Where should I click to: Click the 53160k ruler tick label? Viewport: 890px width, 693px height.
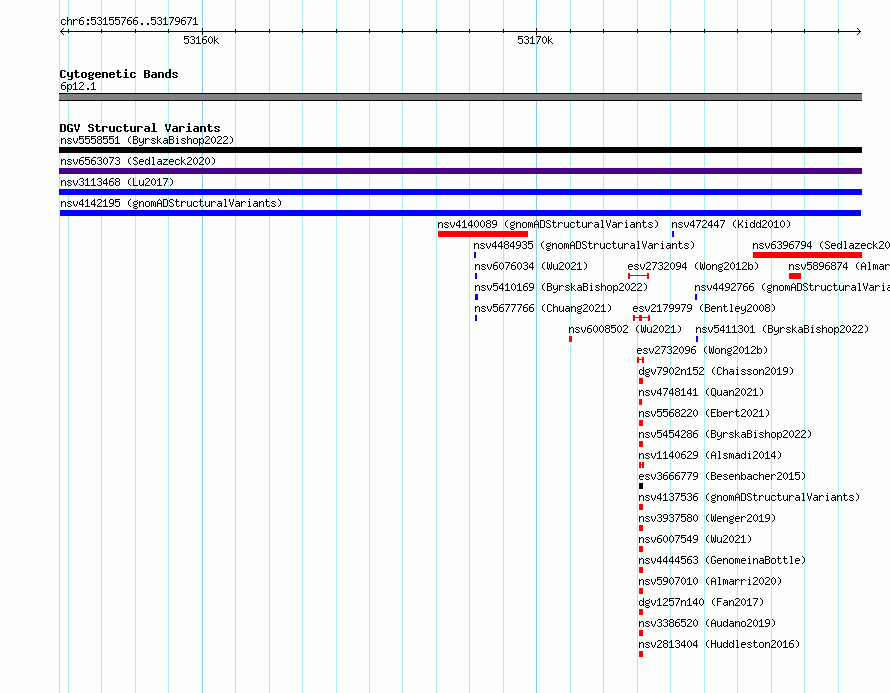[201, 40]
